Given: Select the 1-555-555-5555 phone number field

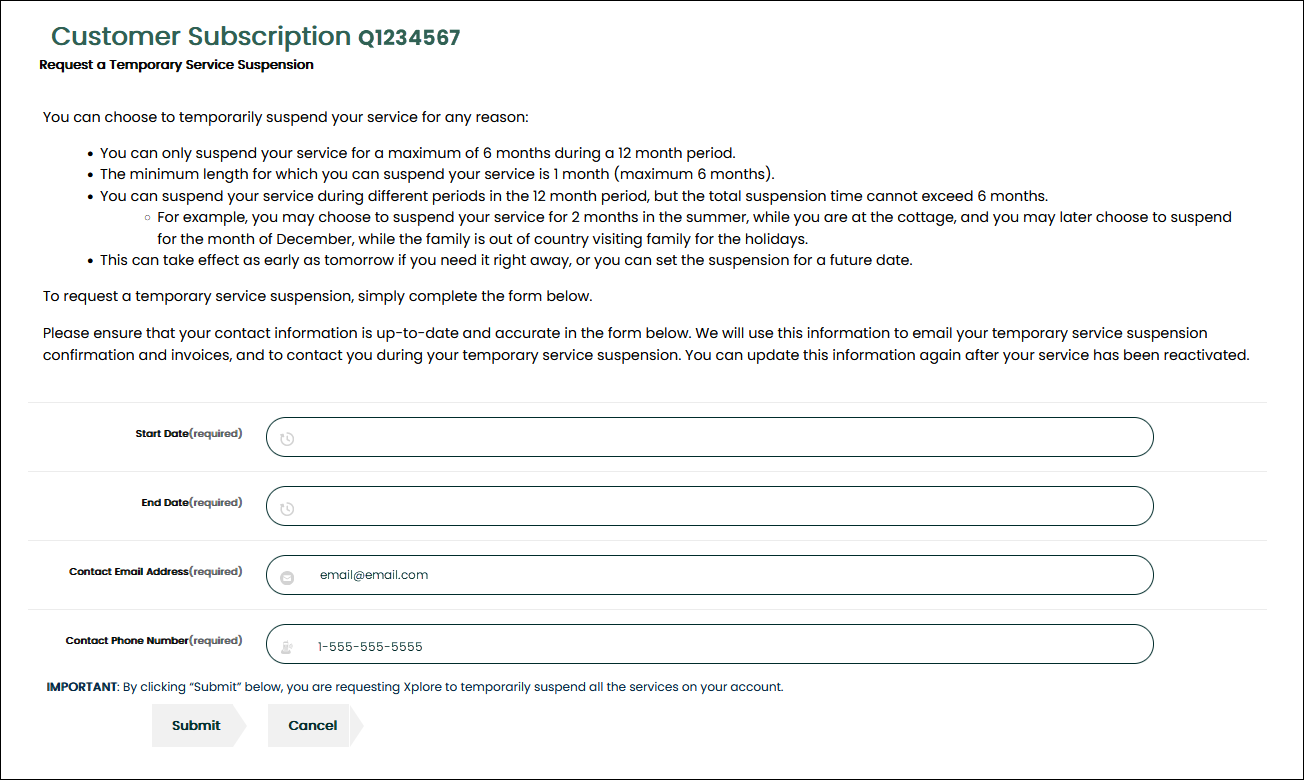Looking at the screenshot, I should coord(710,644).
